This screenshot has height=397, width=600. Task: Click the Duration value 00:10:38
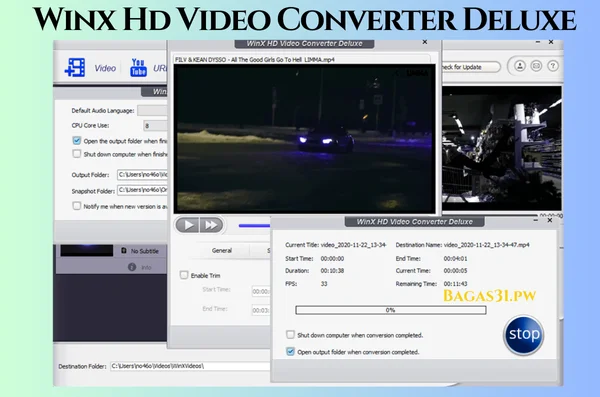coord(332,270)
